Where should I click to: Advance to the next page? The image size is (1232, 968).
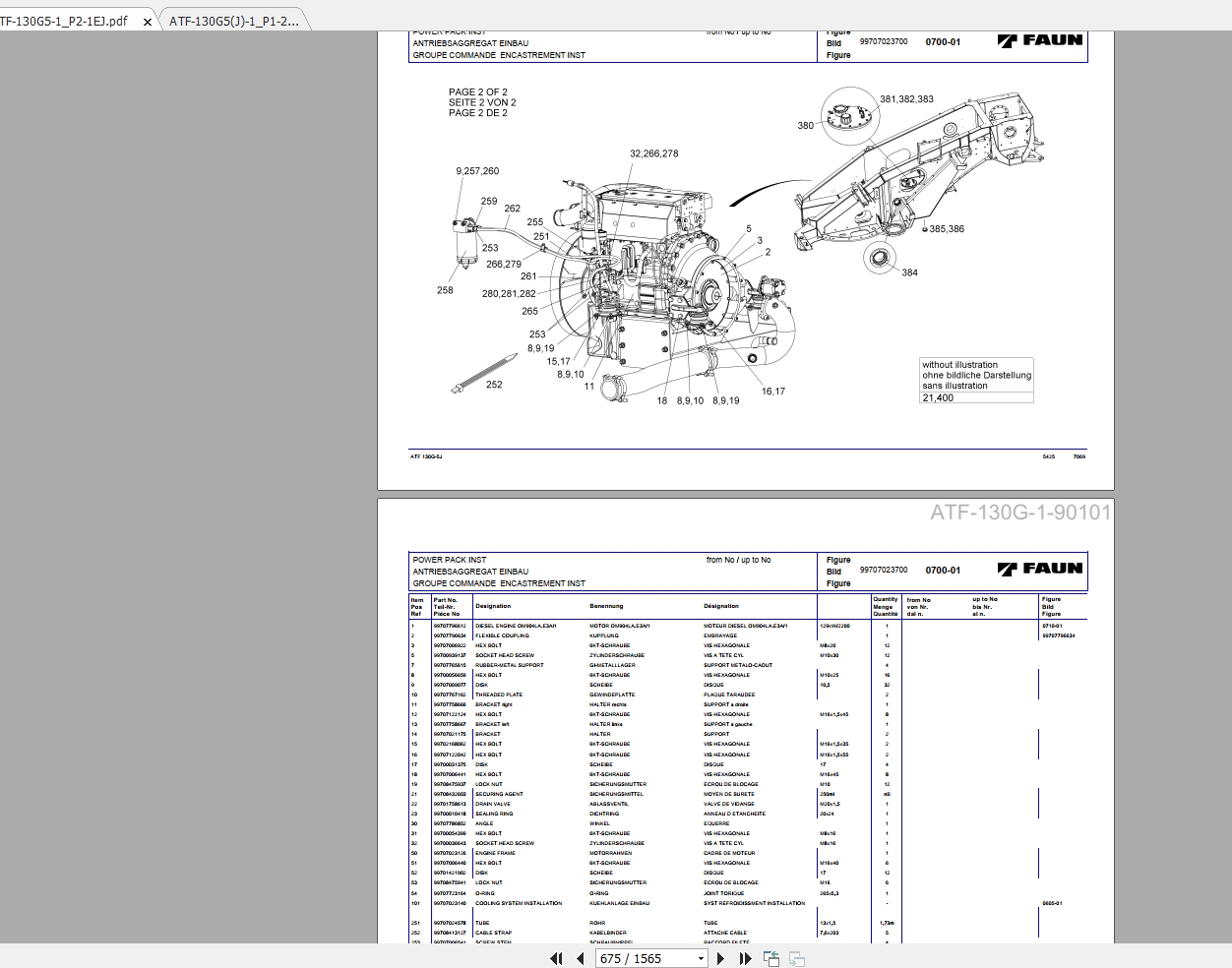pos(719,957)
